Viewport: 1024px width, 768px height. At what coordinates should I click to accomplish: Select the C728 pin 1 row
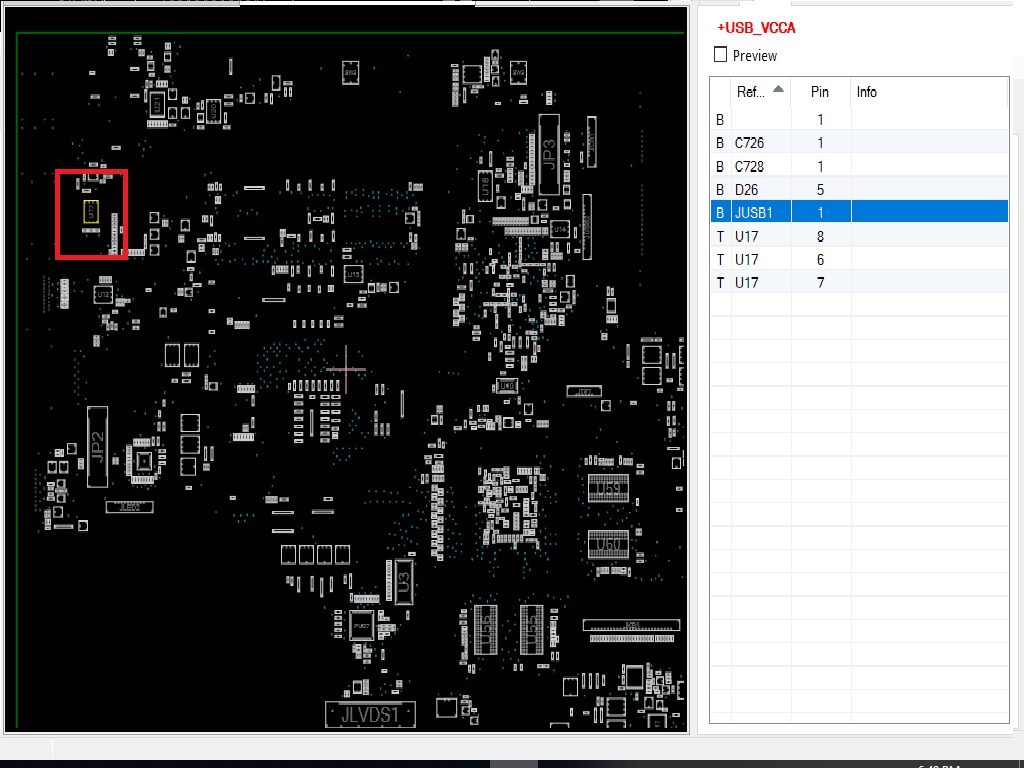[x=859, y=167]
